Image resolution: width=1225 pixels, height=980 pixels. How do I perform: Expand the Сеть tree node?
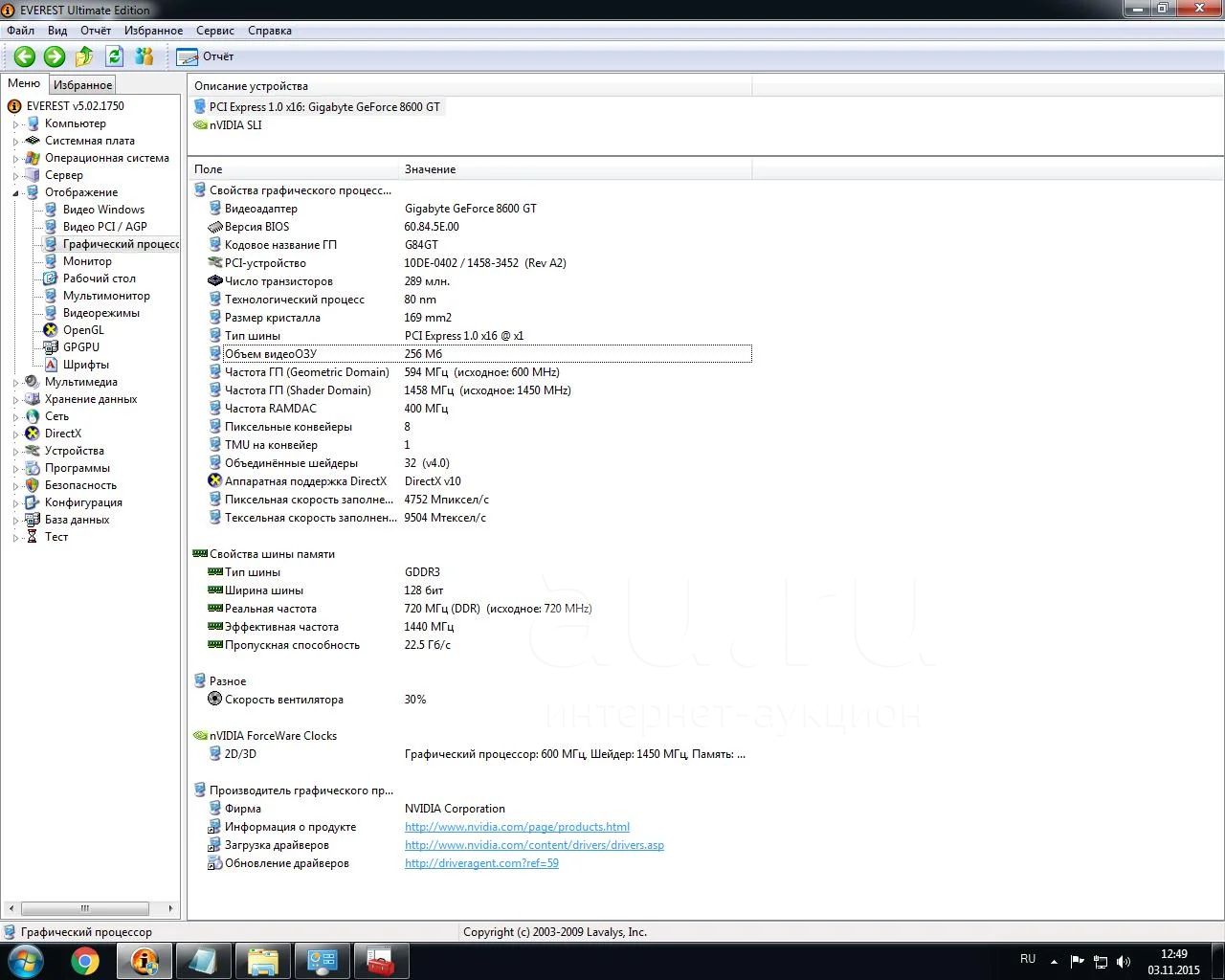click(x=15, y=416)
